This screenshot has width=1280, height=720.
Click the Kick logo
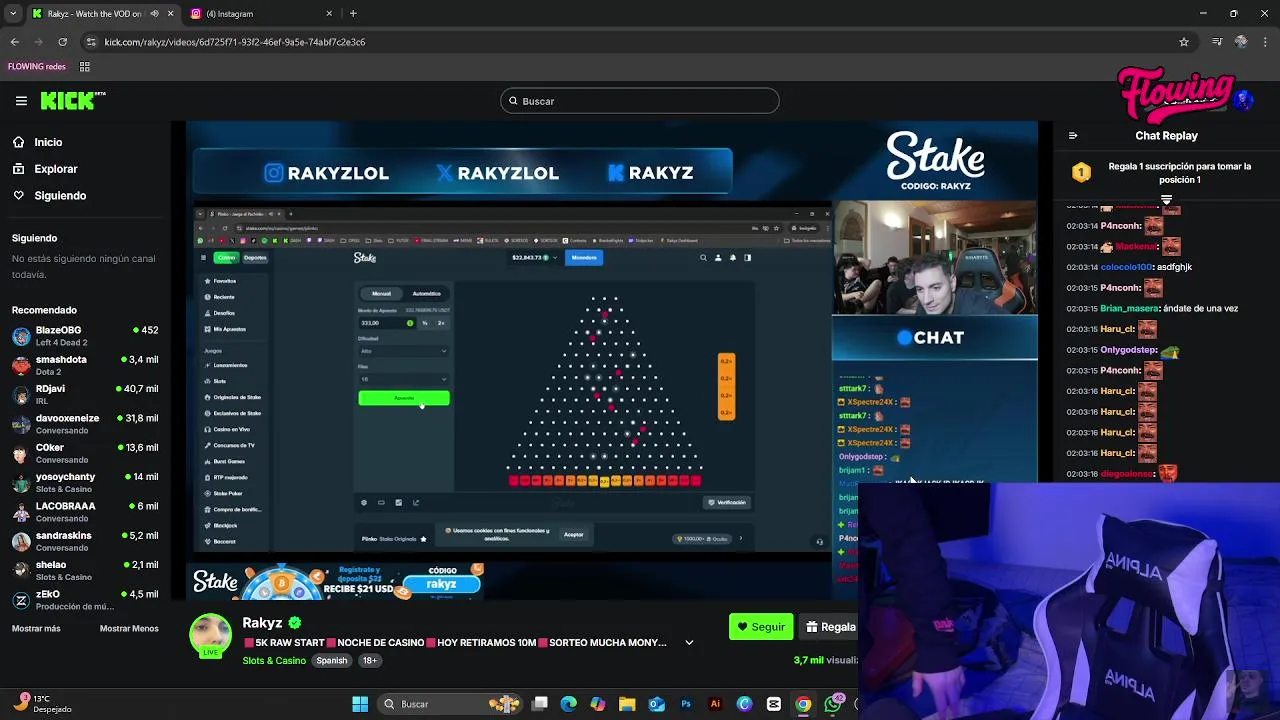tap(72, 100)
